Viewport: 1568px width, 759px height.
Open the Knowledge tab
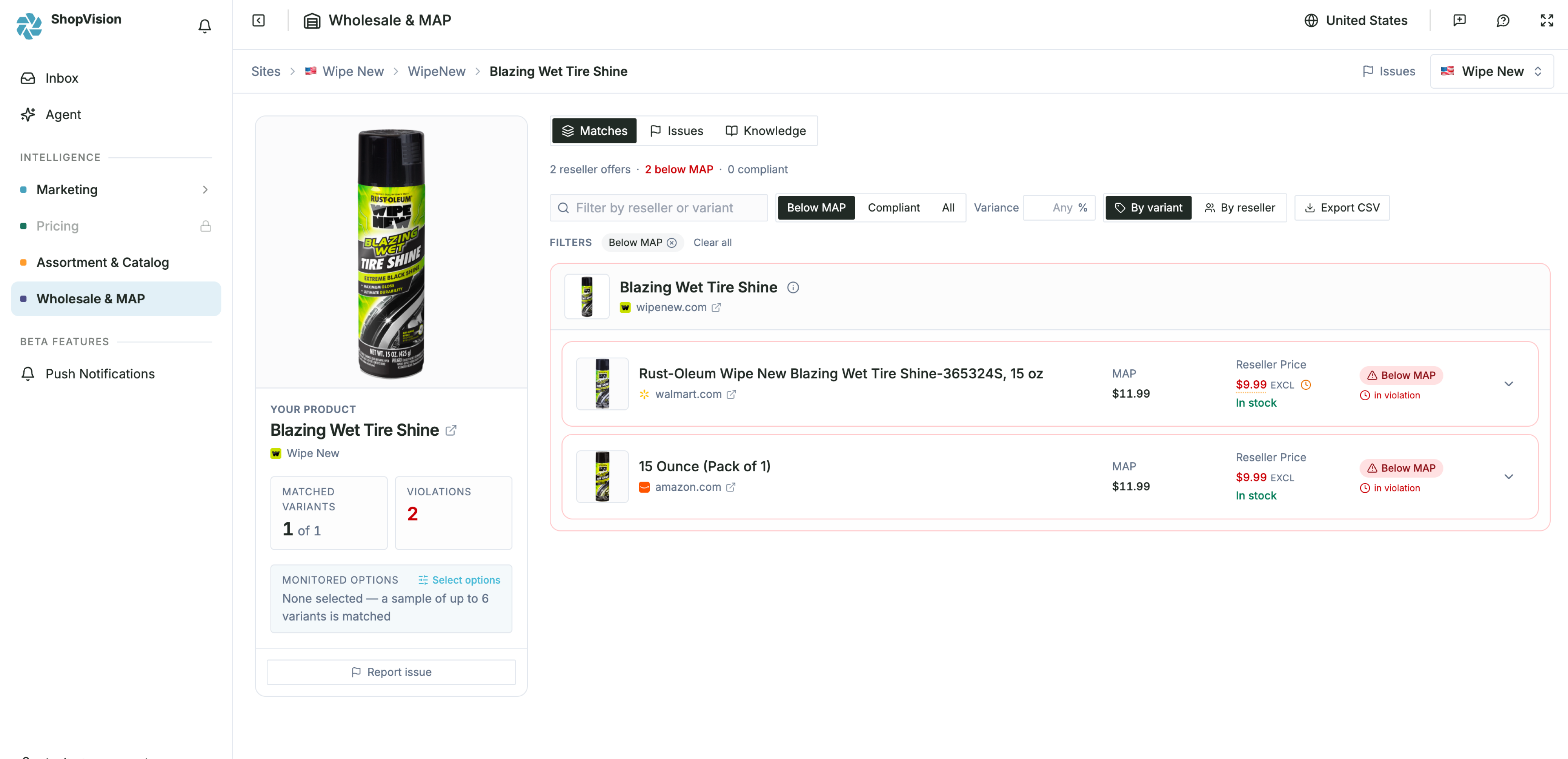[765, 131]
